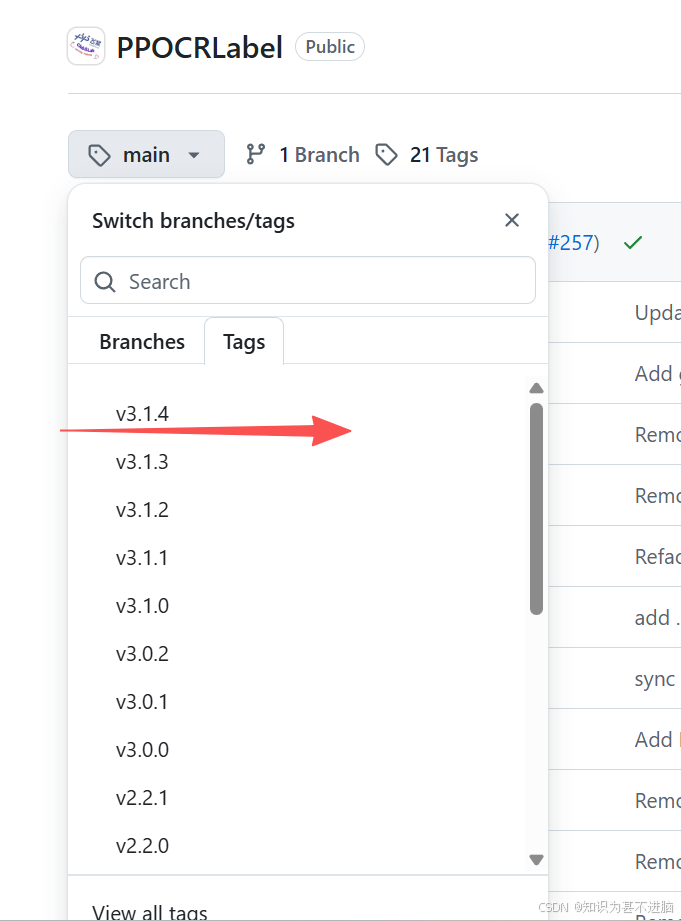Click the tag icon beside 21 Tags
Image resolution: width=681 pixels, height=921 pixels.
point(386,154)
